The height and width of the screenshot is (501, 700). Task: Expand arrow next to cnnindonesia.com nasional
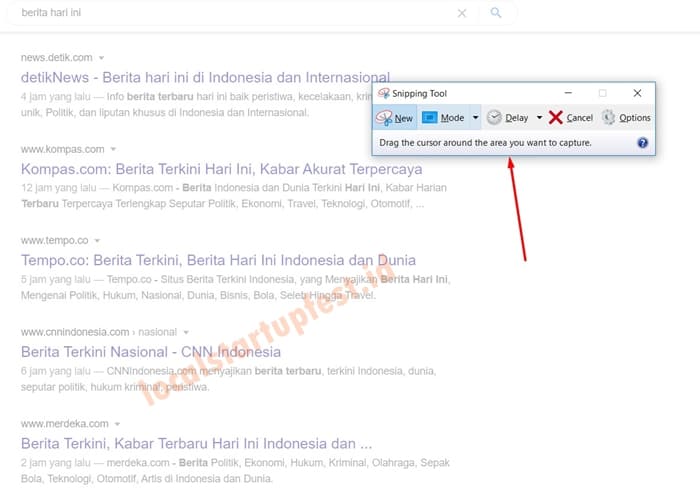(186, 333)
